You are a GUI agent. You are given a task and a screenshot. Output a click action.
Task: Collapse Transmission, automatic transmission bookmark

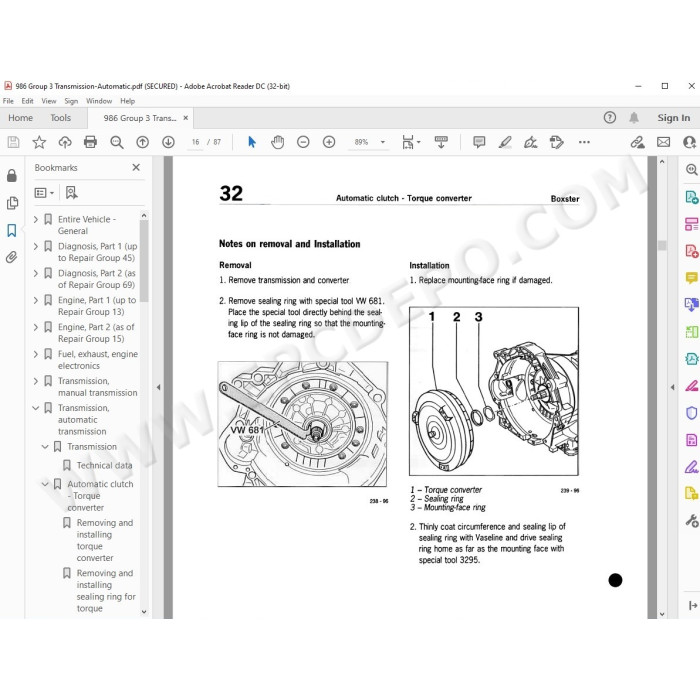tap(36, 408)
